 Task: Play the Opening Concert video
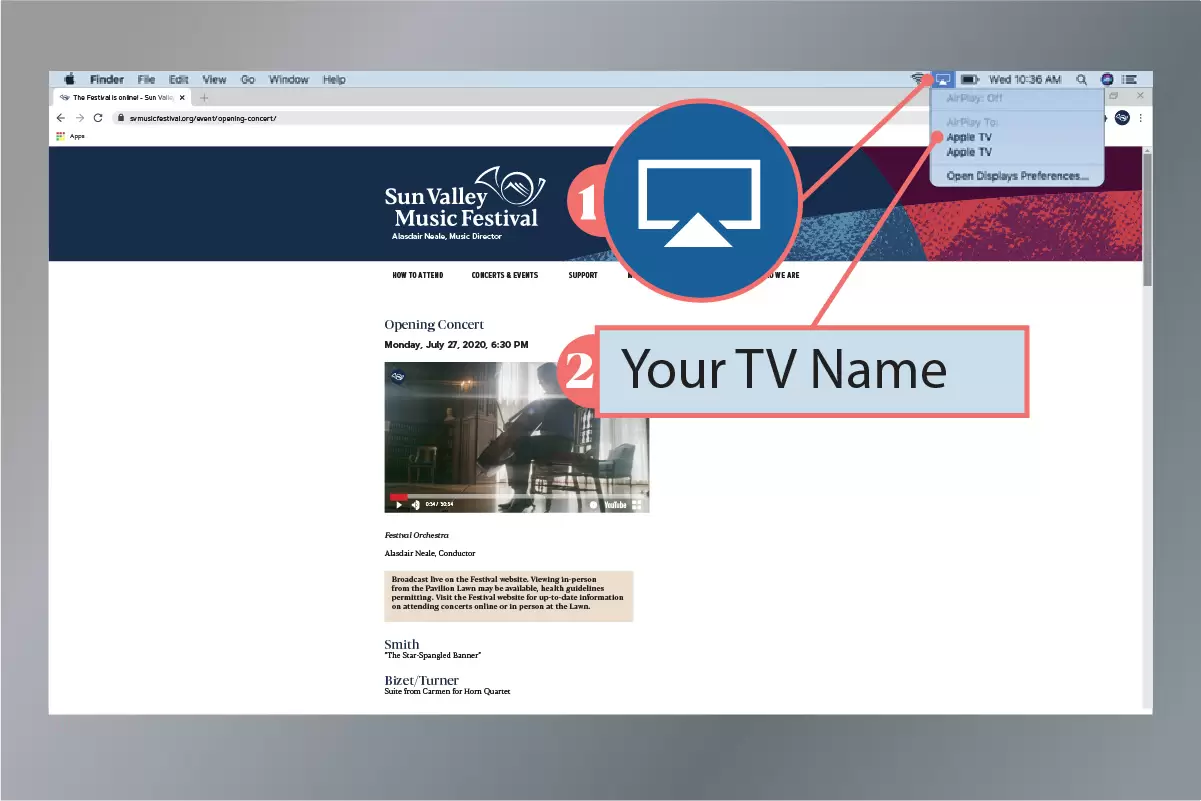399,505
